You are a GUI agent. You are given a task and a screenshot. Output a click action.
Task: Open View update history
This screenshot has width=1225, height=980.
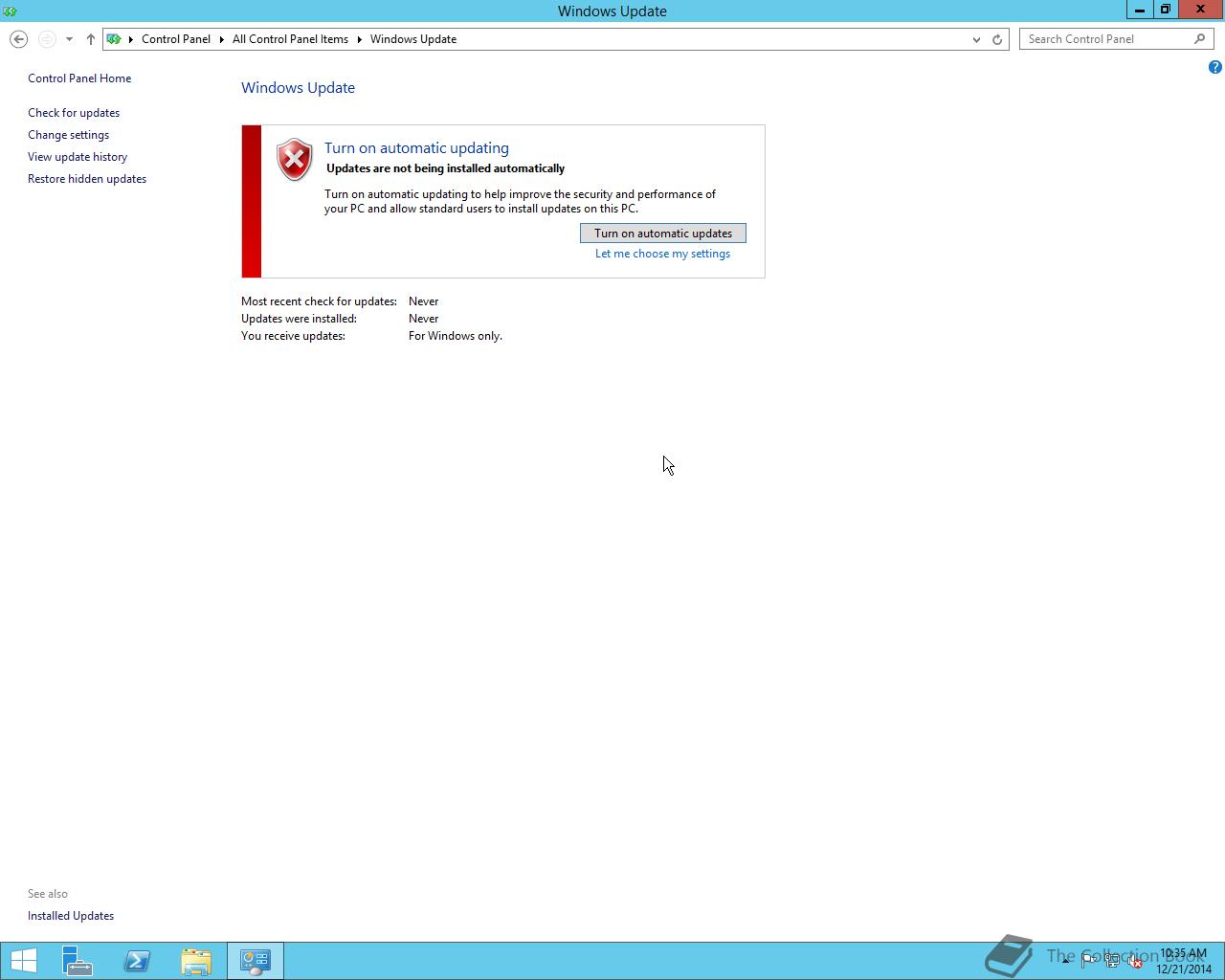(78, 157)
